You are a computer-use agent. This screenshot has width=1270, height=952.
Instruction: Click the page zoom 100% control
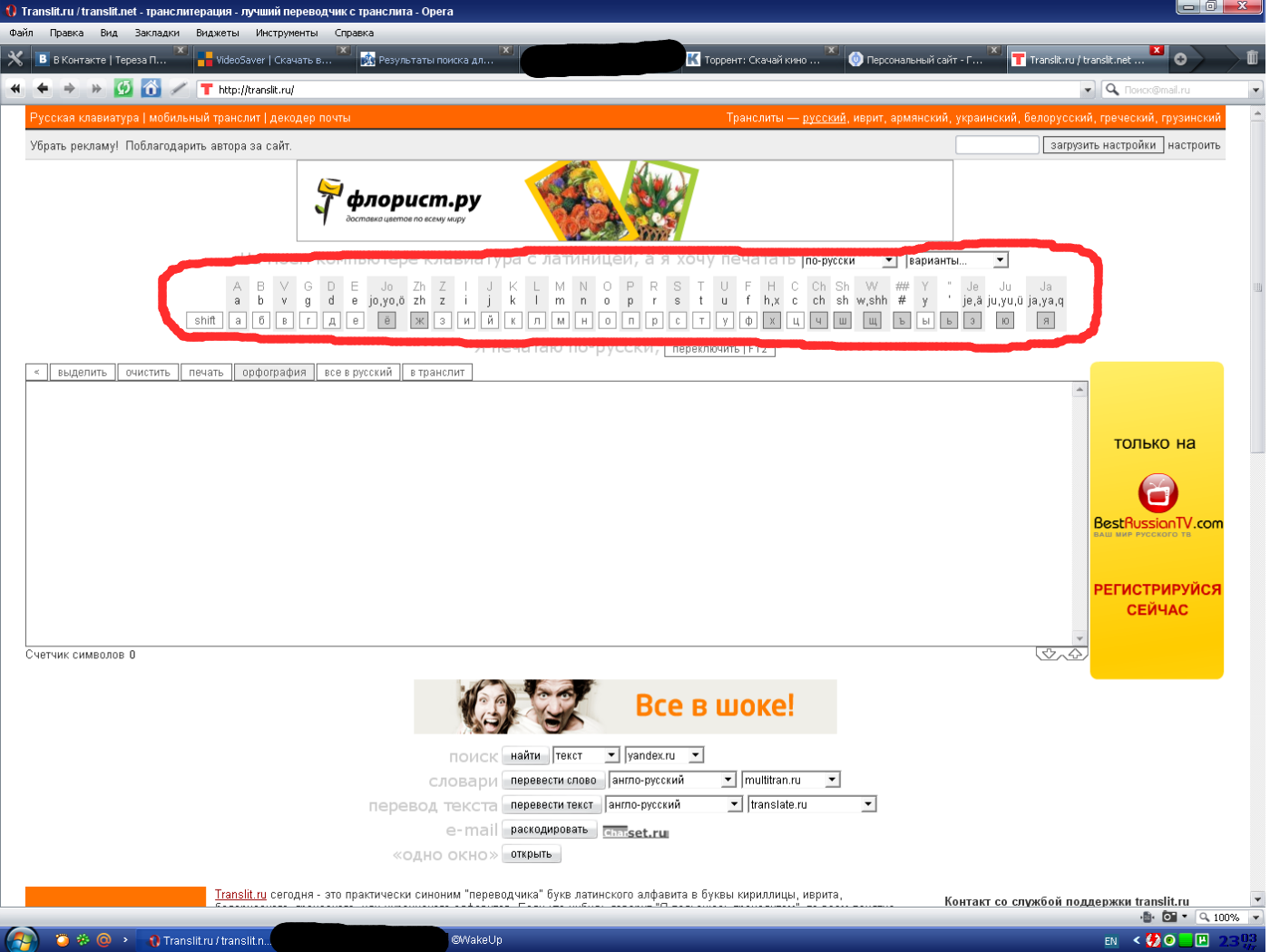pyautogui.click(x=1226, y=918)
